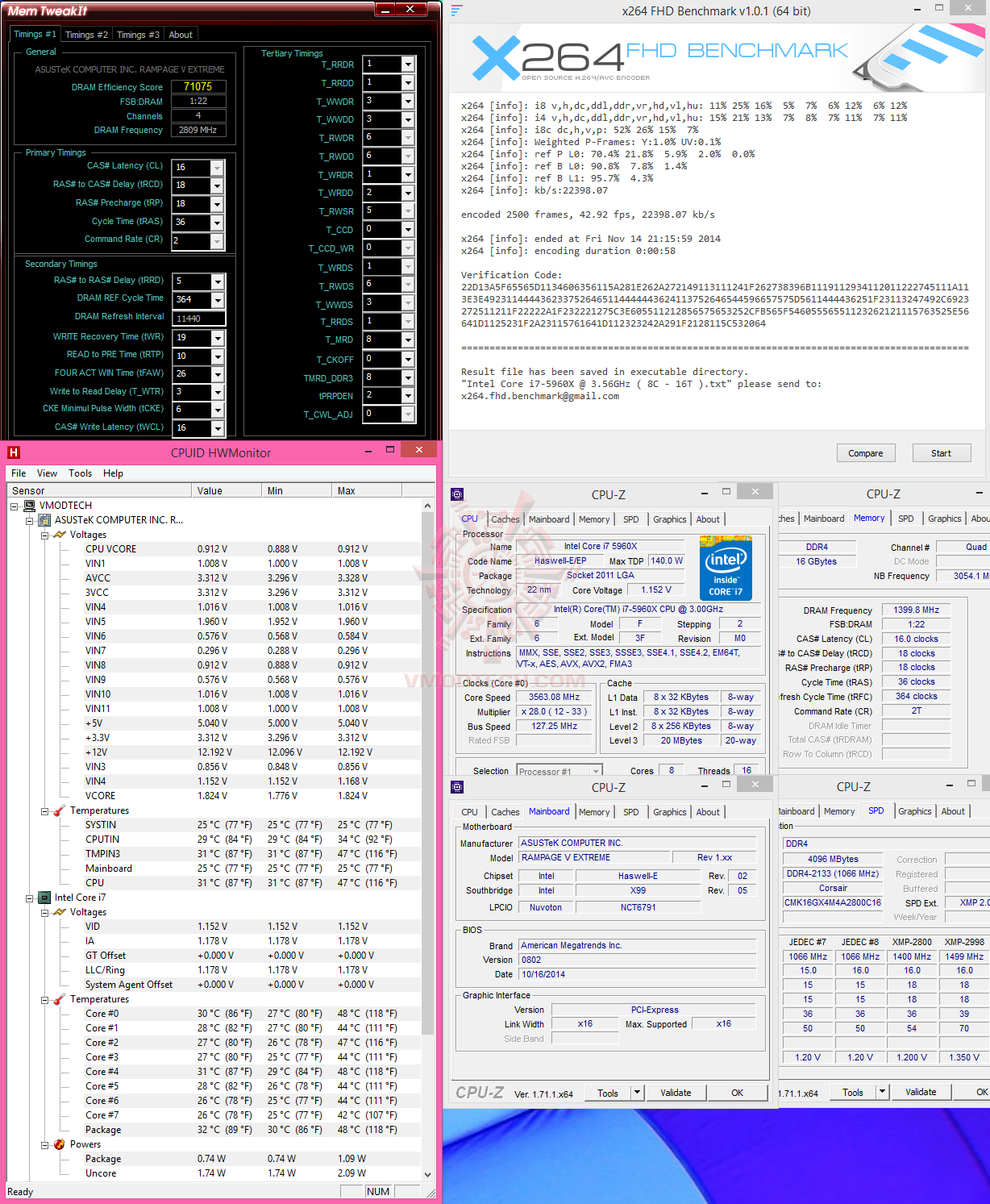Select the VMODTECH computer icon in the sensor tree
Screen dimensions: 990x1204
(x=29, y=506)
